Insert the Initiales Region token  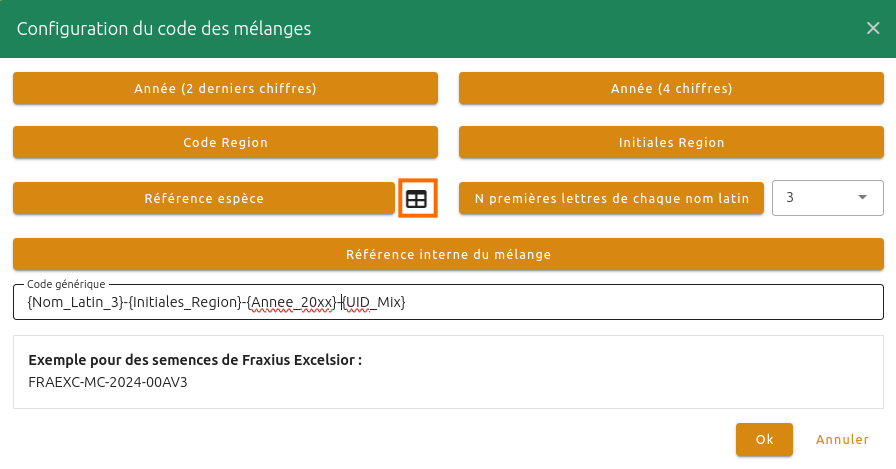[671, 143]
